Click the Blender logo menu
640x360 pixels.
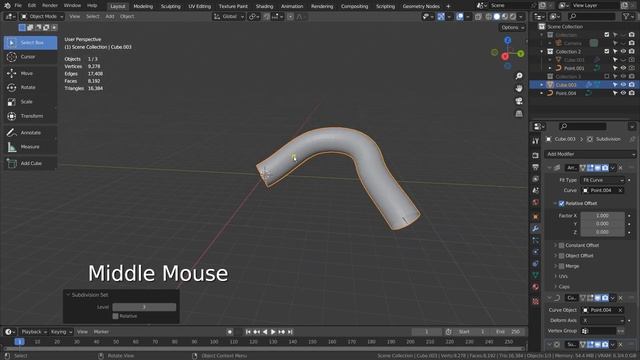point(7,6)
